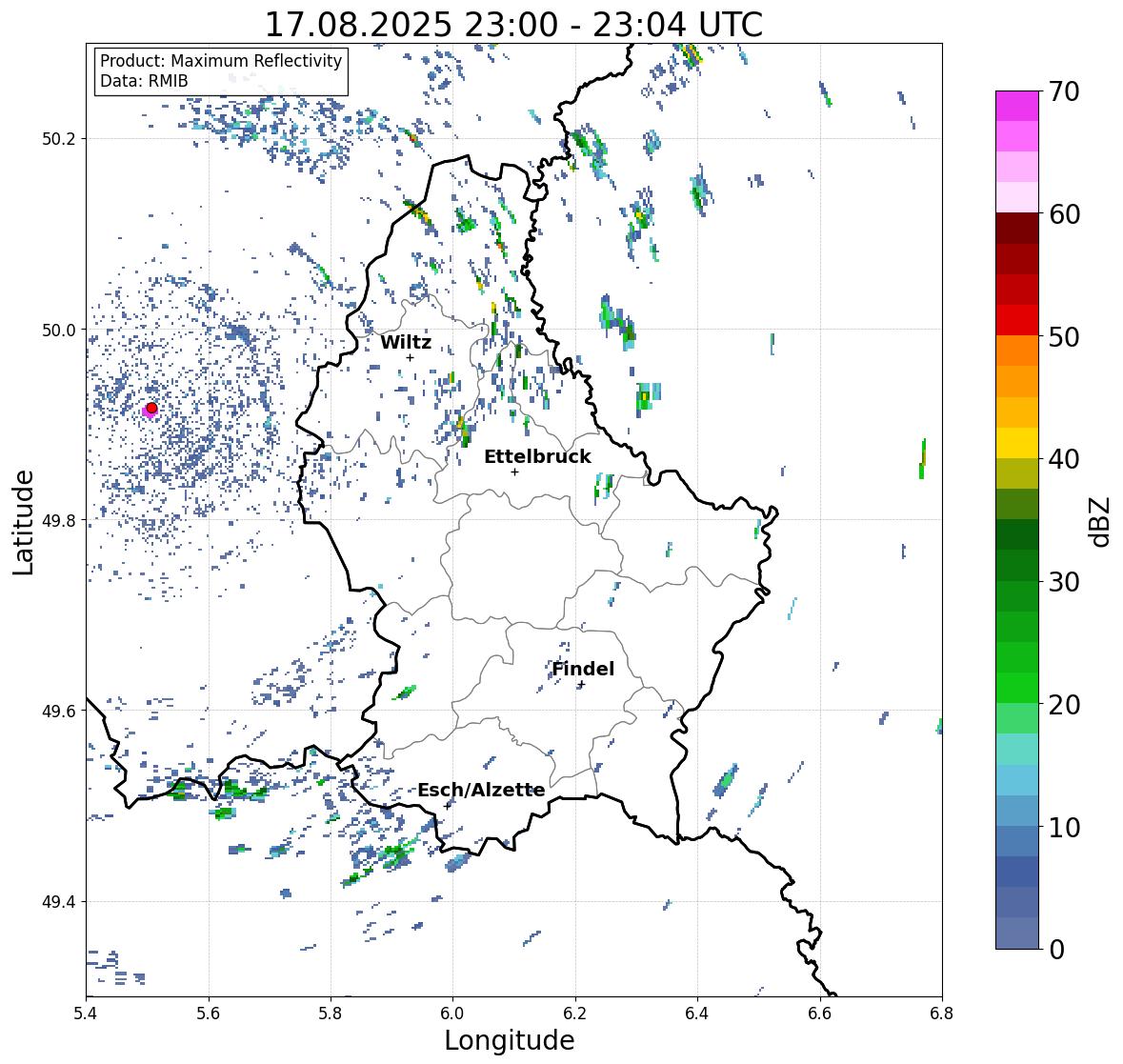This screenshot has height=1064, width=1123.
Task: Click the 70 tick on the colorbar
Action: (x=1064, y=91)
